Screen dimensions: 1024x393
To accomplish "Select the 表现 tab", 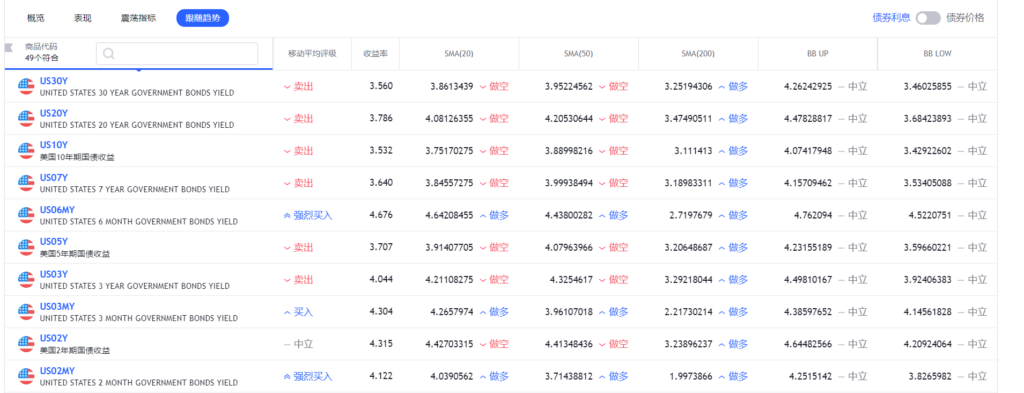I will pos(82,18).
